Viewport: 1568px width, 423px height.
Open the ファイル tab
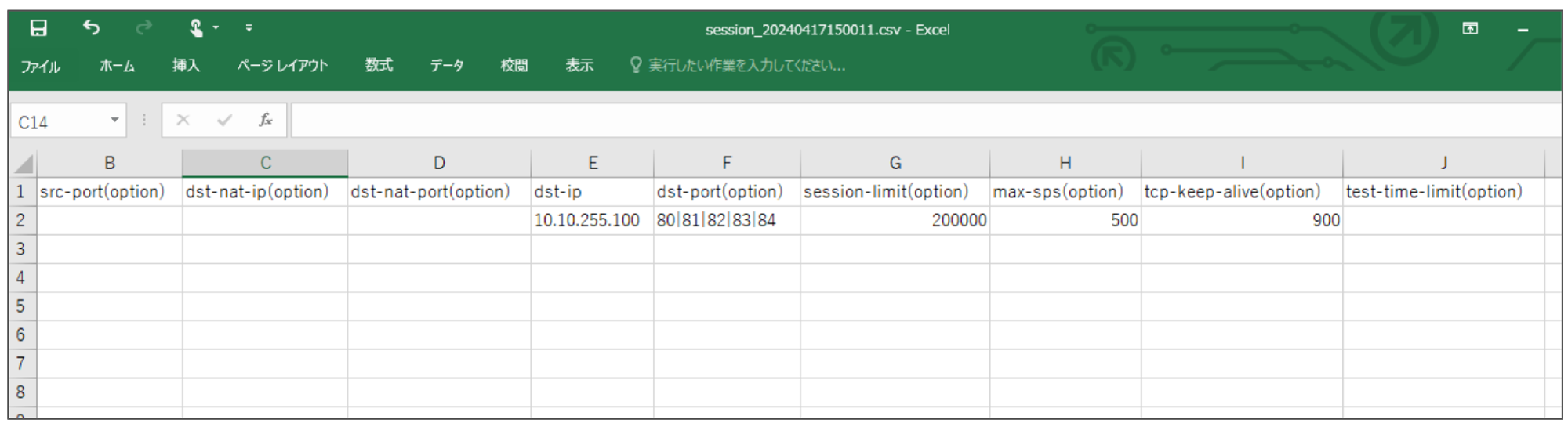click(40, 66)
